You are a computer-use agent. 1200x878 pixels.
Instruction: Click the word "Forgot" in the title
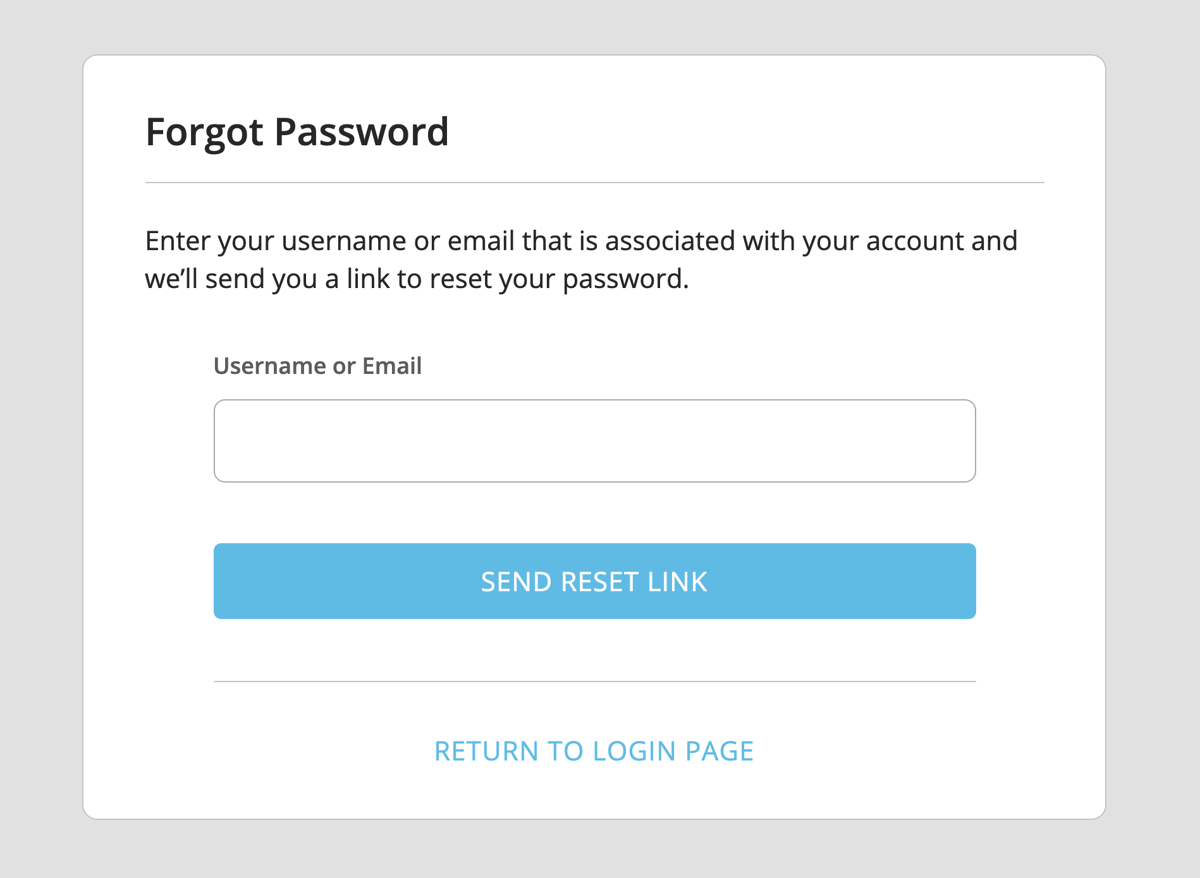point(204,132)
